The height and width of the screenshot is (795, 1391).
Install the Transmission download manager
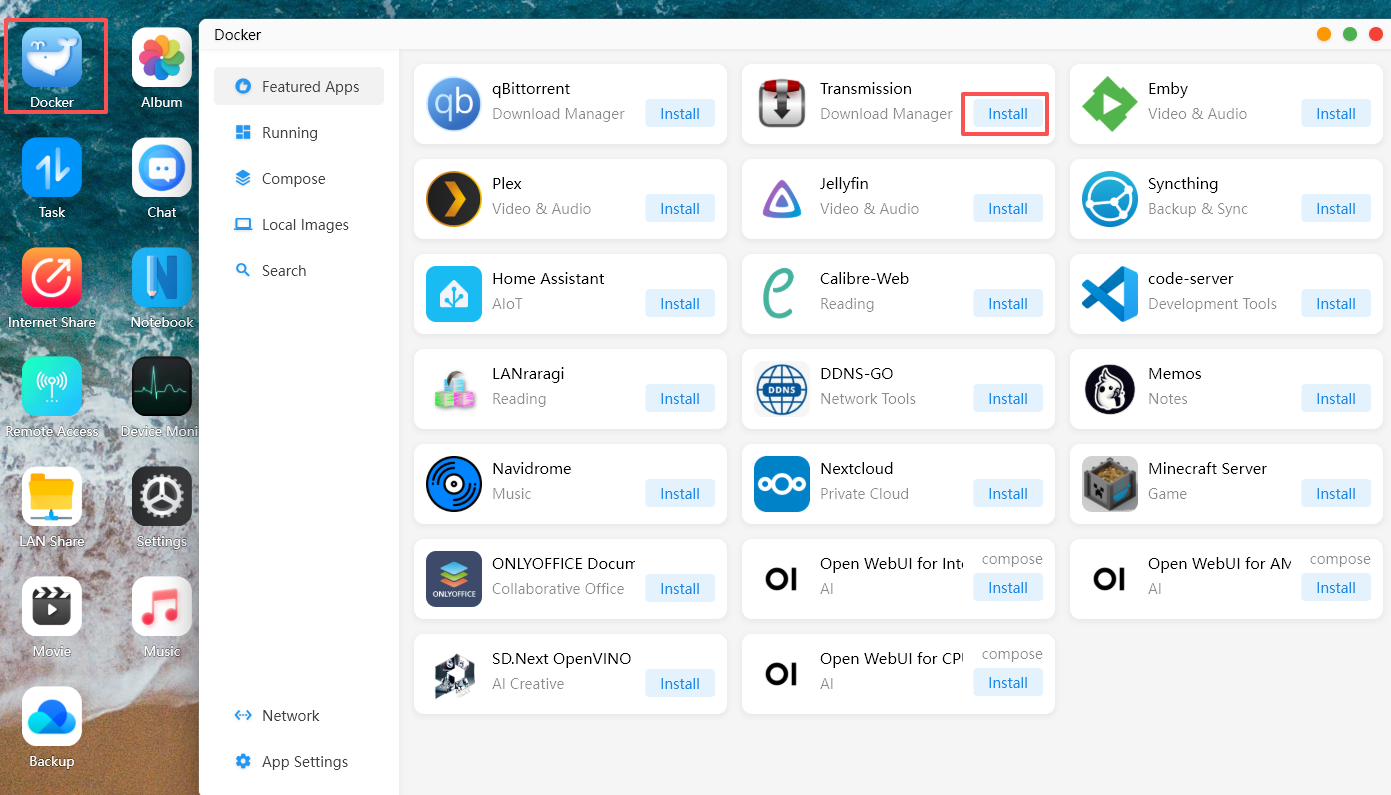pyautogui.click(x=1008, y=114)
